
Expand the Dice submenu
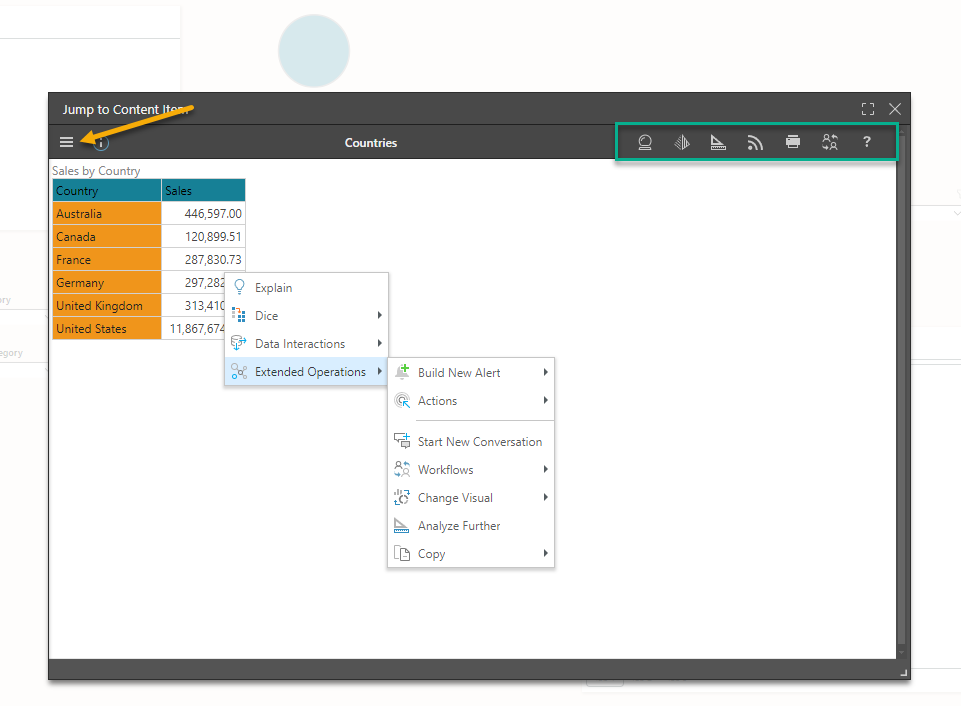306,316
